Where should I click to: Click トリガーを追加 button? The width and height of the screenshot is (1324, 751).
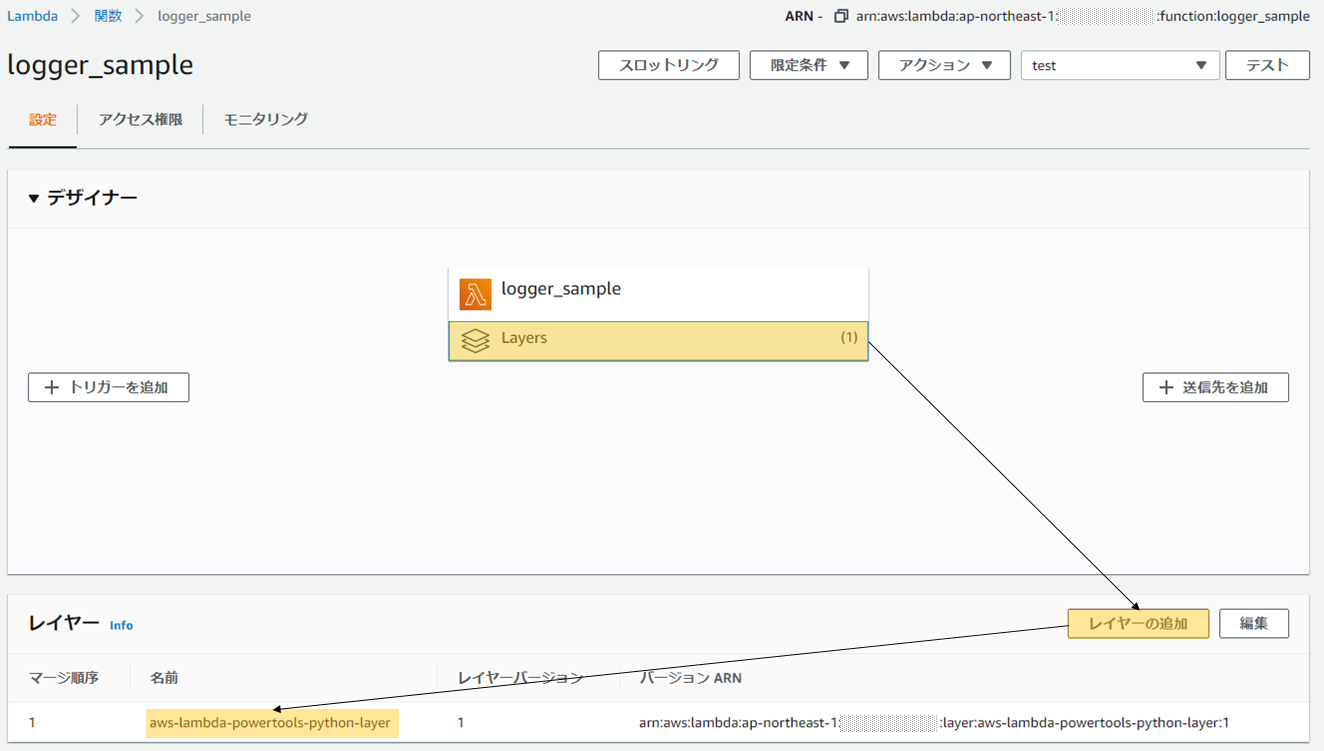tap(108, 387)
